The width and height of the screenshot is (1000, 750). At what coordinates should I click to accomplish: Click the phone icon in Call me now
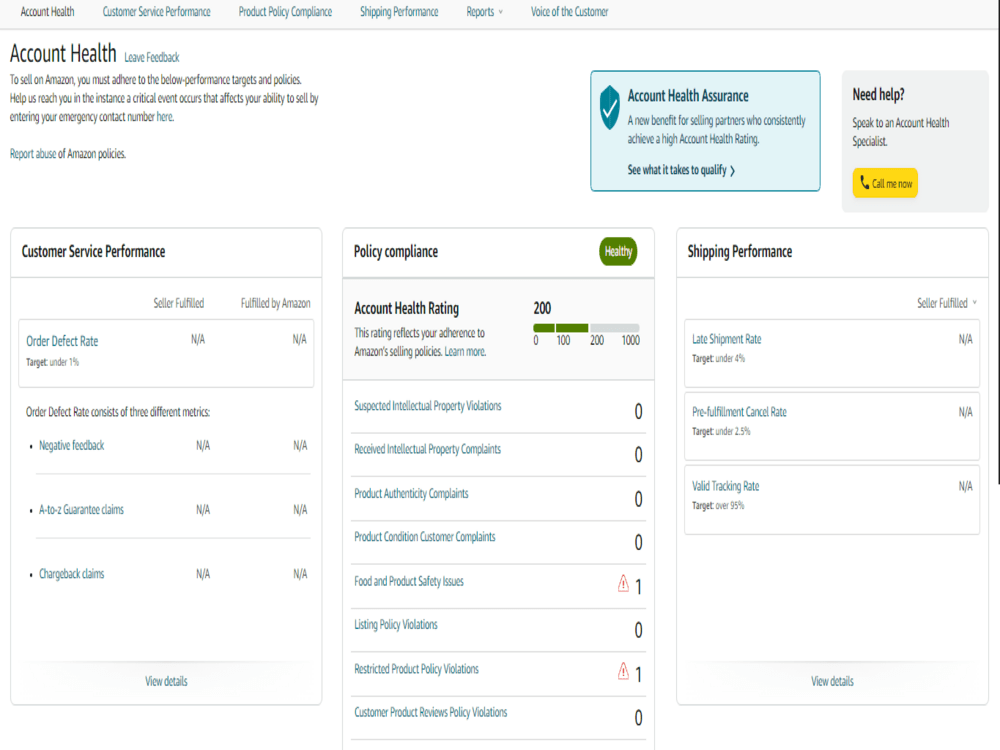[865, 183]
